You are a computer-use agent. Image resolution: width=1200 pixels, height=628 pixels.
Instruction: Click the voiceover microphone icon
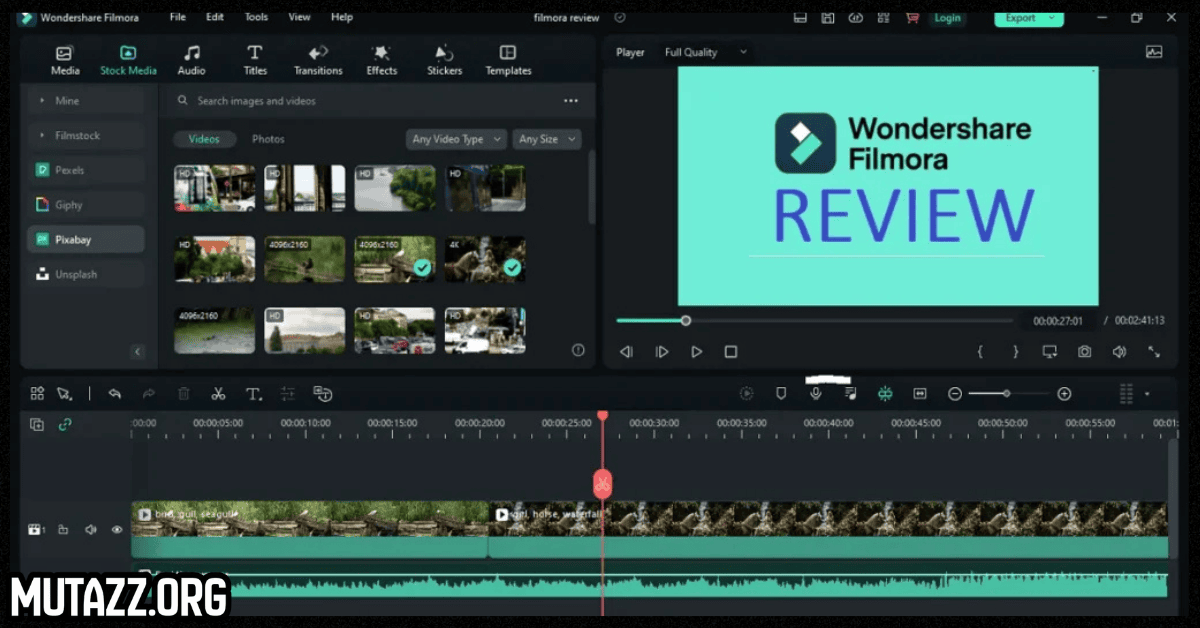[816, 394]
